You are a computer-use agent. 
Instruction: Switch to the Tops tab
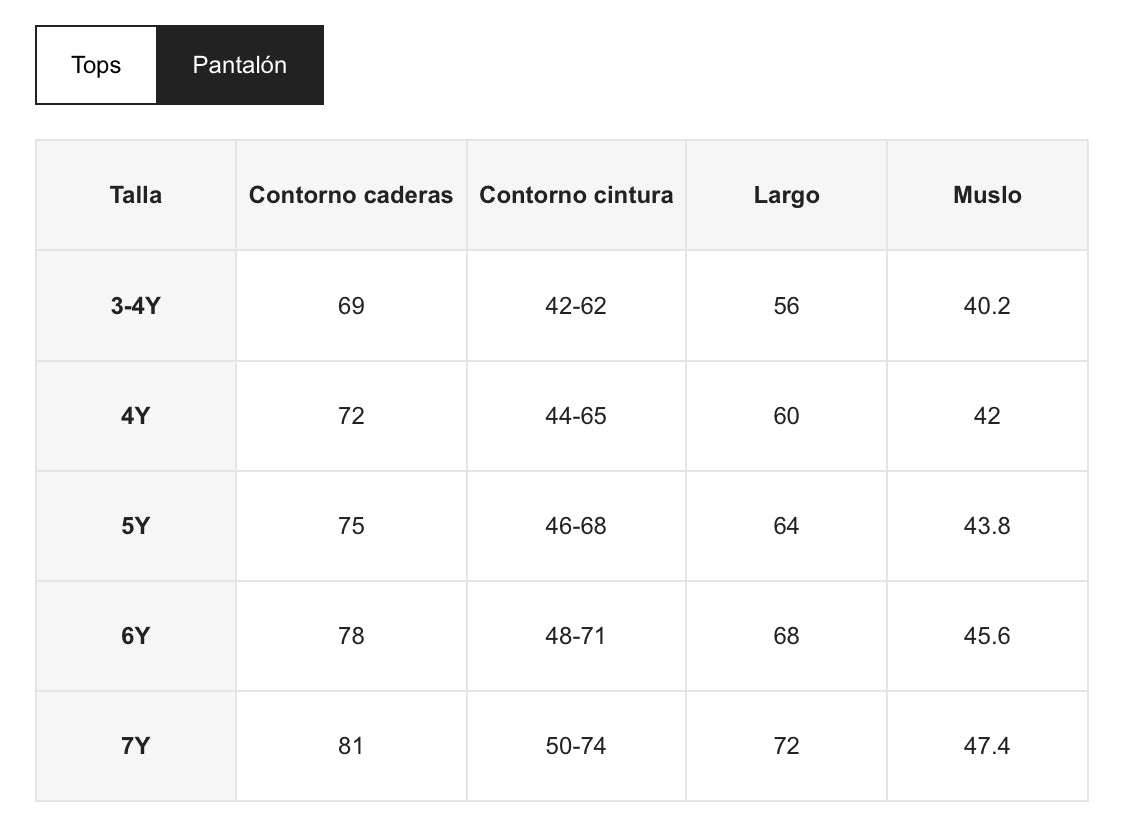(x=96, y=65)
